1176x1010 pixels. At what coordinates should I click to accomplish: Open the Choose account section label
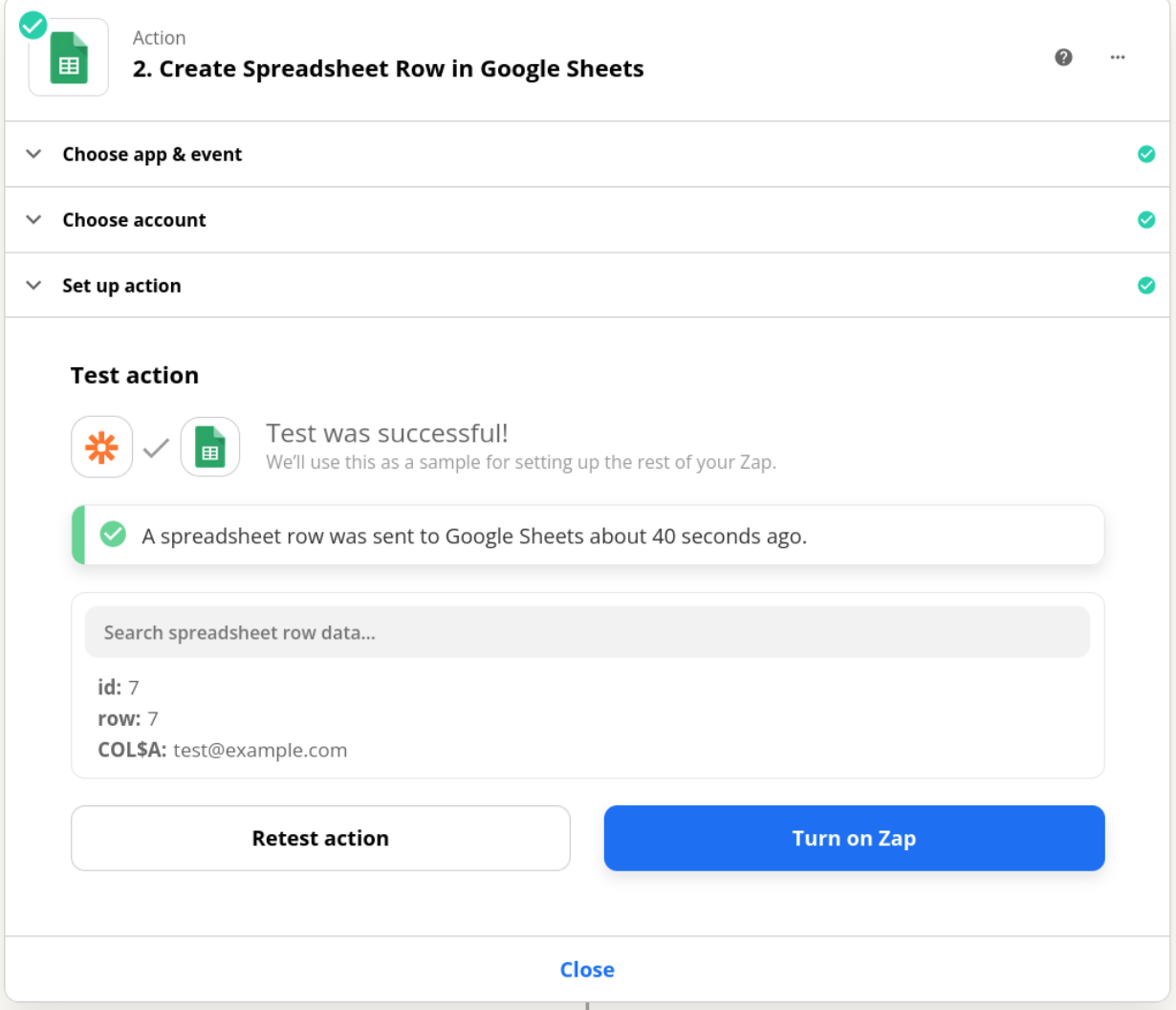pyautogui.click(x=134, y=220)
